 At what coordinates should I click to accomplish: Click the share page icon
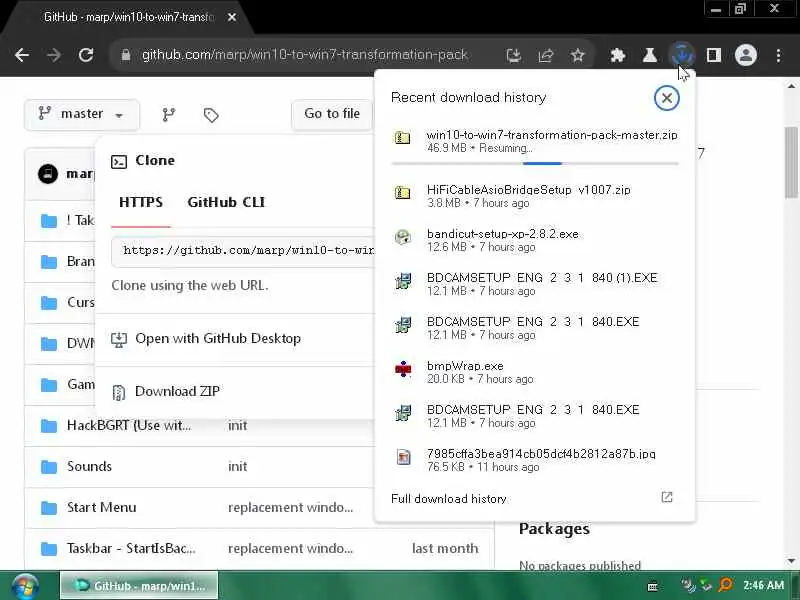pos(545,55)
